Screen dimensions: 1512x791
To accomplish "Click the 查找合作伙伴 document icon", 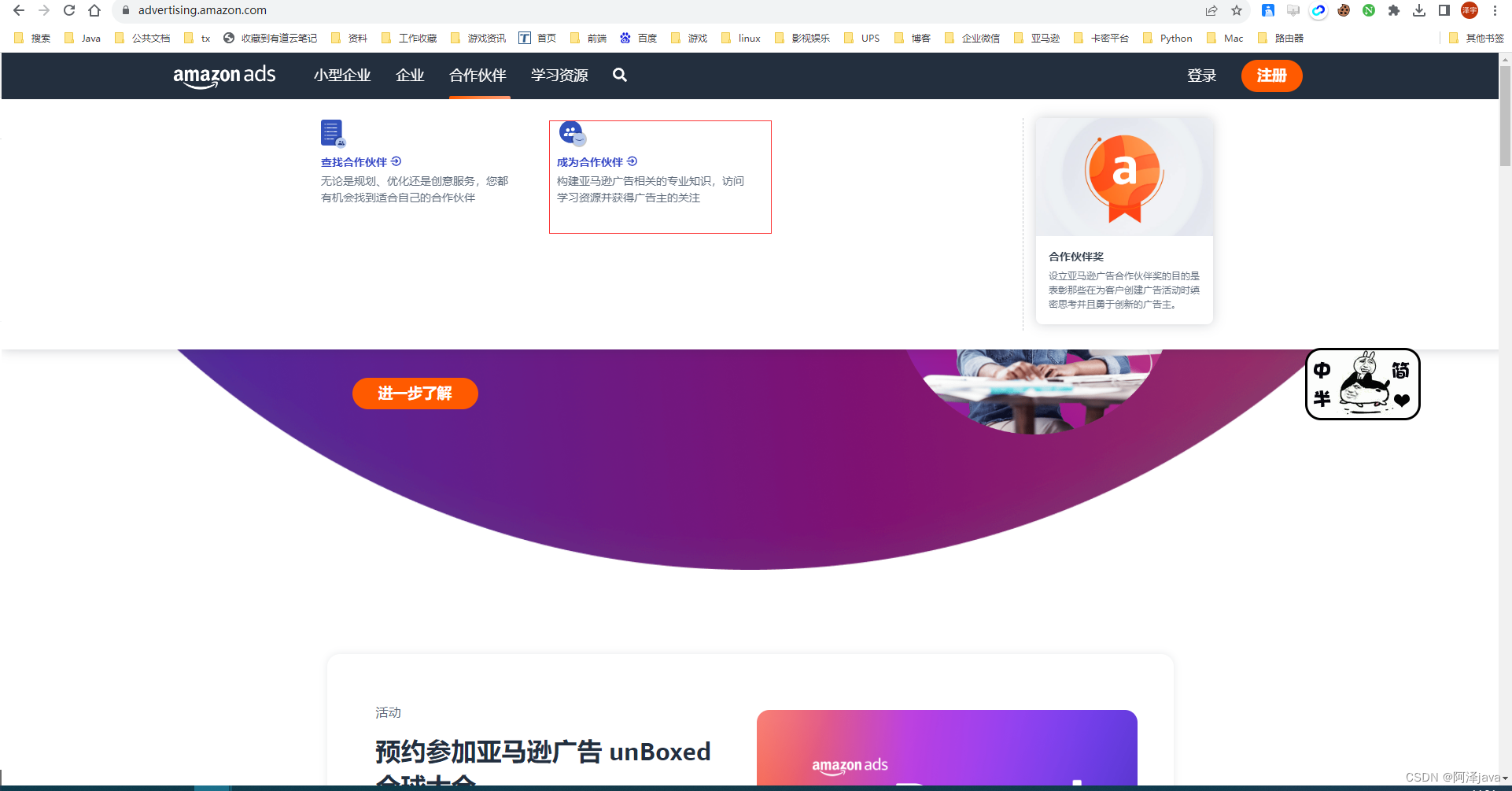I will pos(333,133).
